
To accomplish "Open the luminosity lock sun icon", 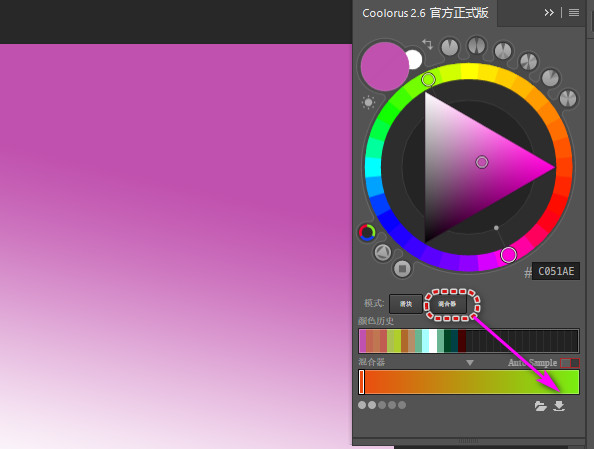I will click(368, 102).
